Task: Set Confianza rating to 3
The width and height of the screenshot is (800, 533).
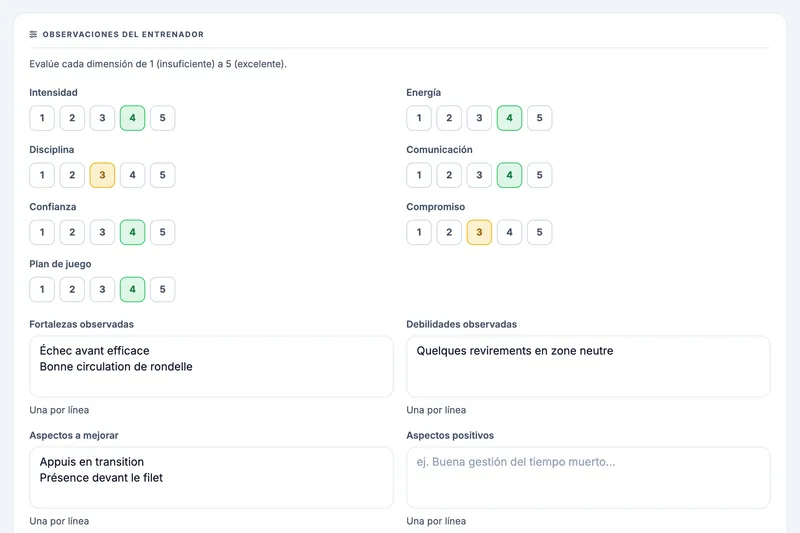Action: pos(102,232)
